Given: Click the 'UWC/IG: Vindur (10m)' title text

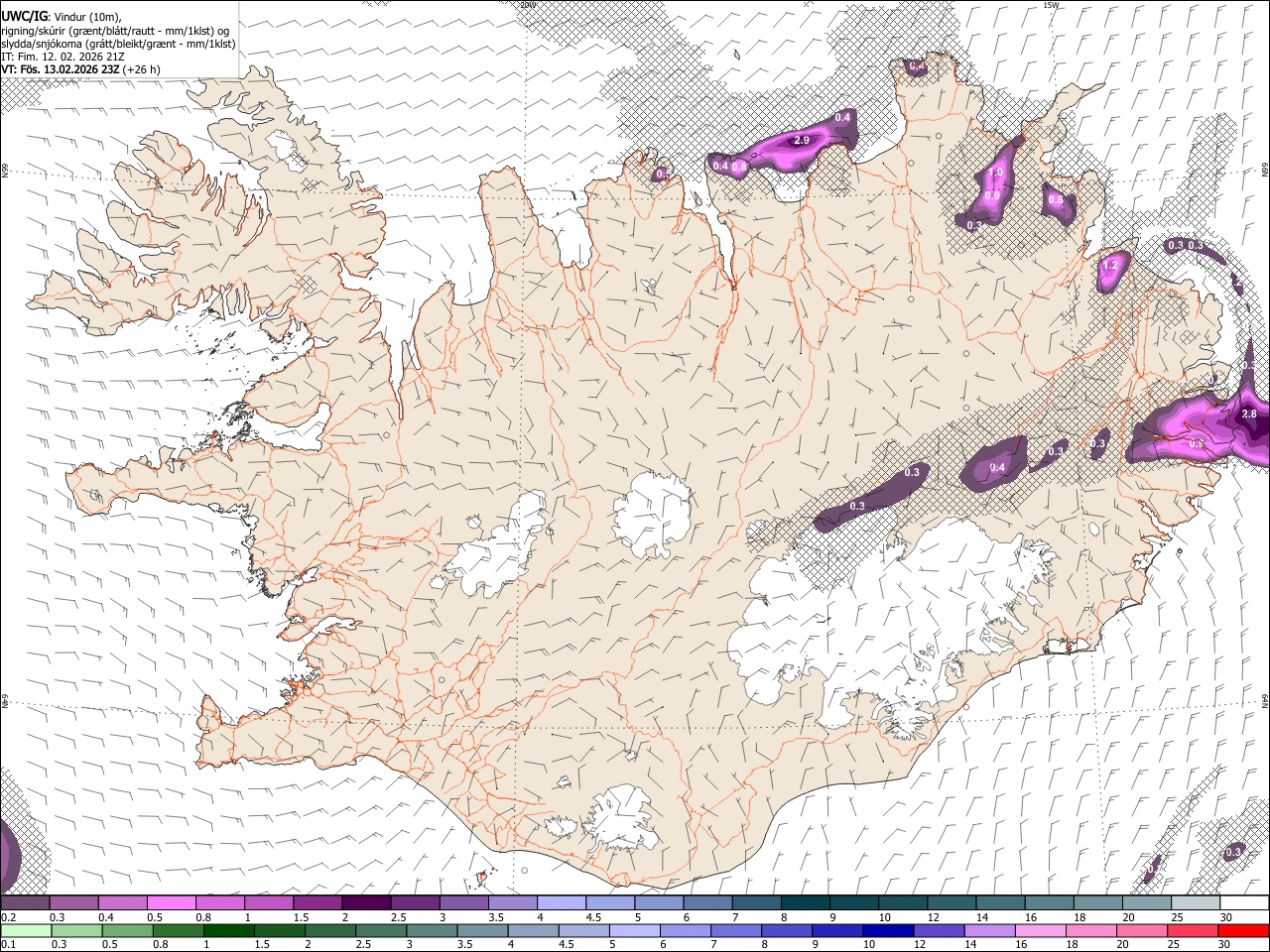Looking at the screenshot, I should click(62, 17).
